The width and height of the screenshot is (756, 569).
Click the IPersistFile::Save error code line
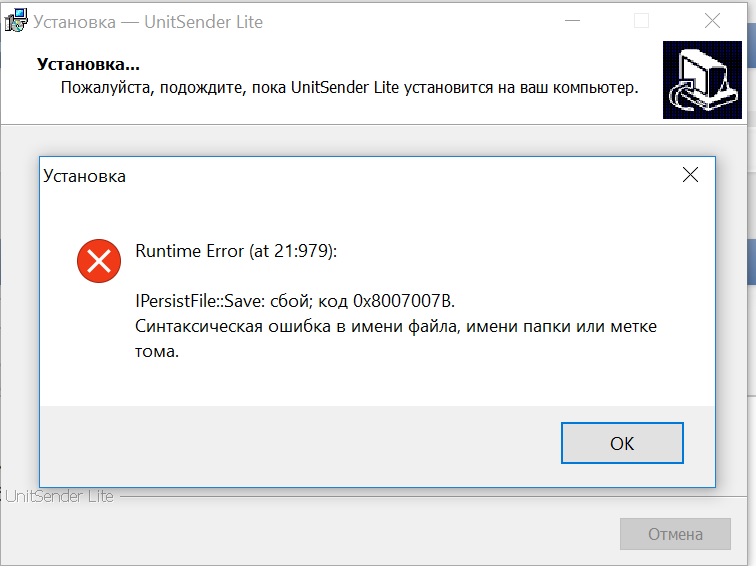[300, 301]
